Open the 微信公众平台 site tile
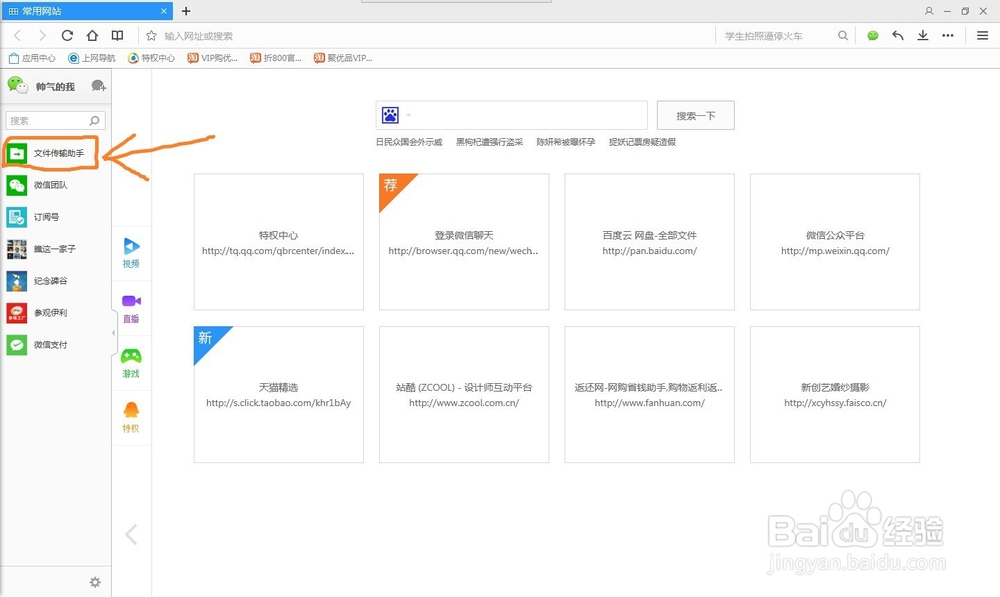 835,242
